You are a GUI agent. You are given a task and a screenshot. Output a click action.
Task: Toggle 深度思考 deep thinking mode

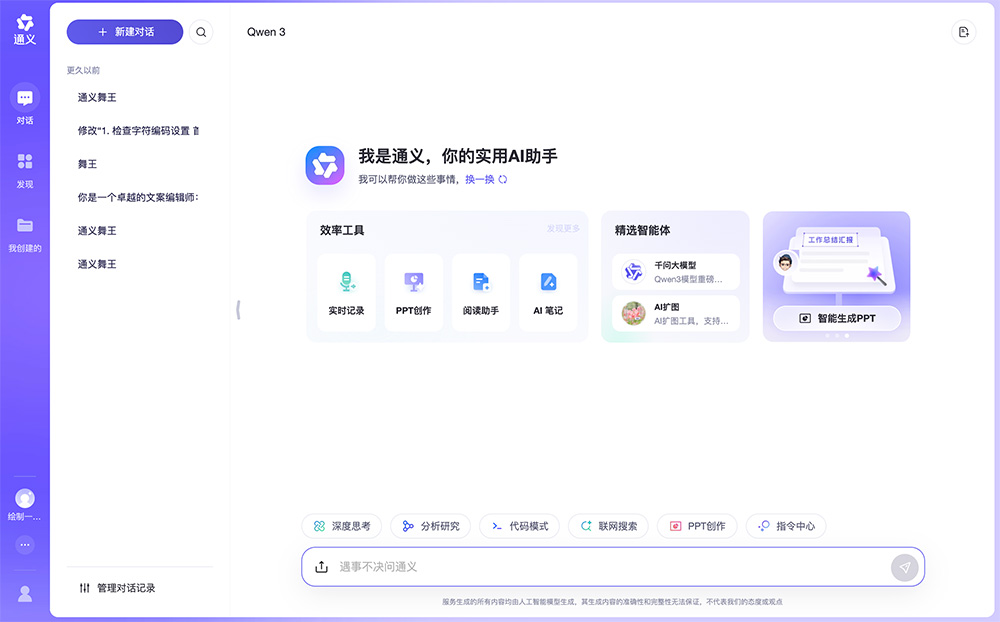pos(342,526)
